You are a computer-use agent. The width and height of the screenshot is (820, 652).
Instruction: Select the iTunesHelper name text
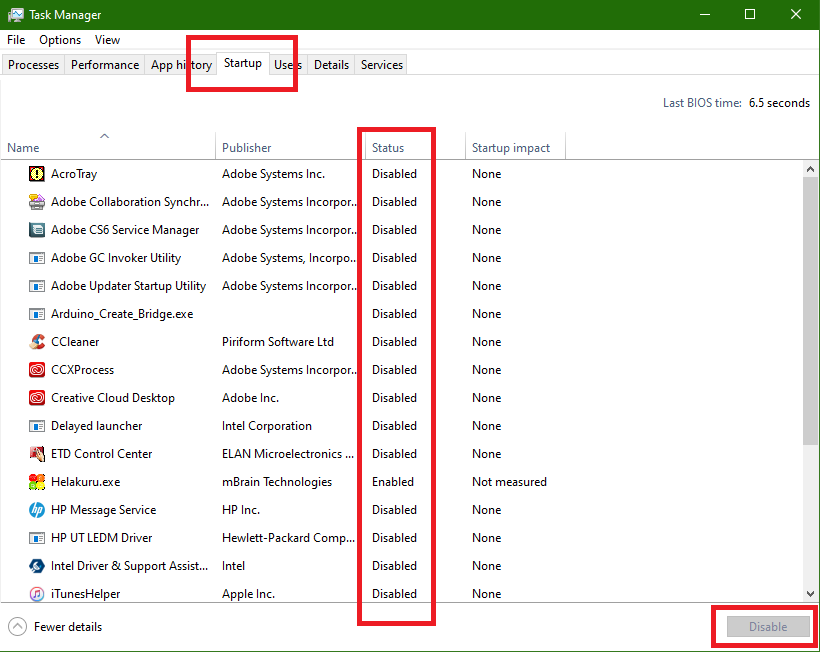tap(85, 594)
